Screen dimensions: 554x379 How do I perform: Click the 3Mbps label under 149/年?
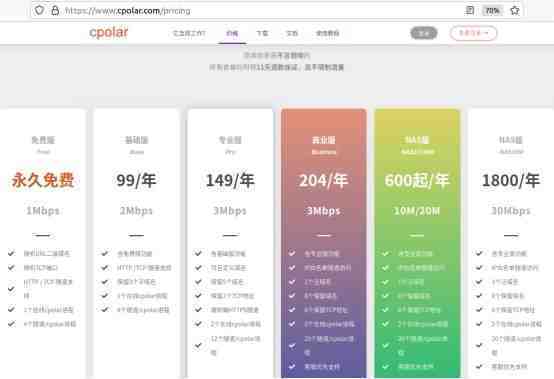(x=230, y=211)
